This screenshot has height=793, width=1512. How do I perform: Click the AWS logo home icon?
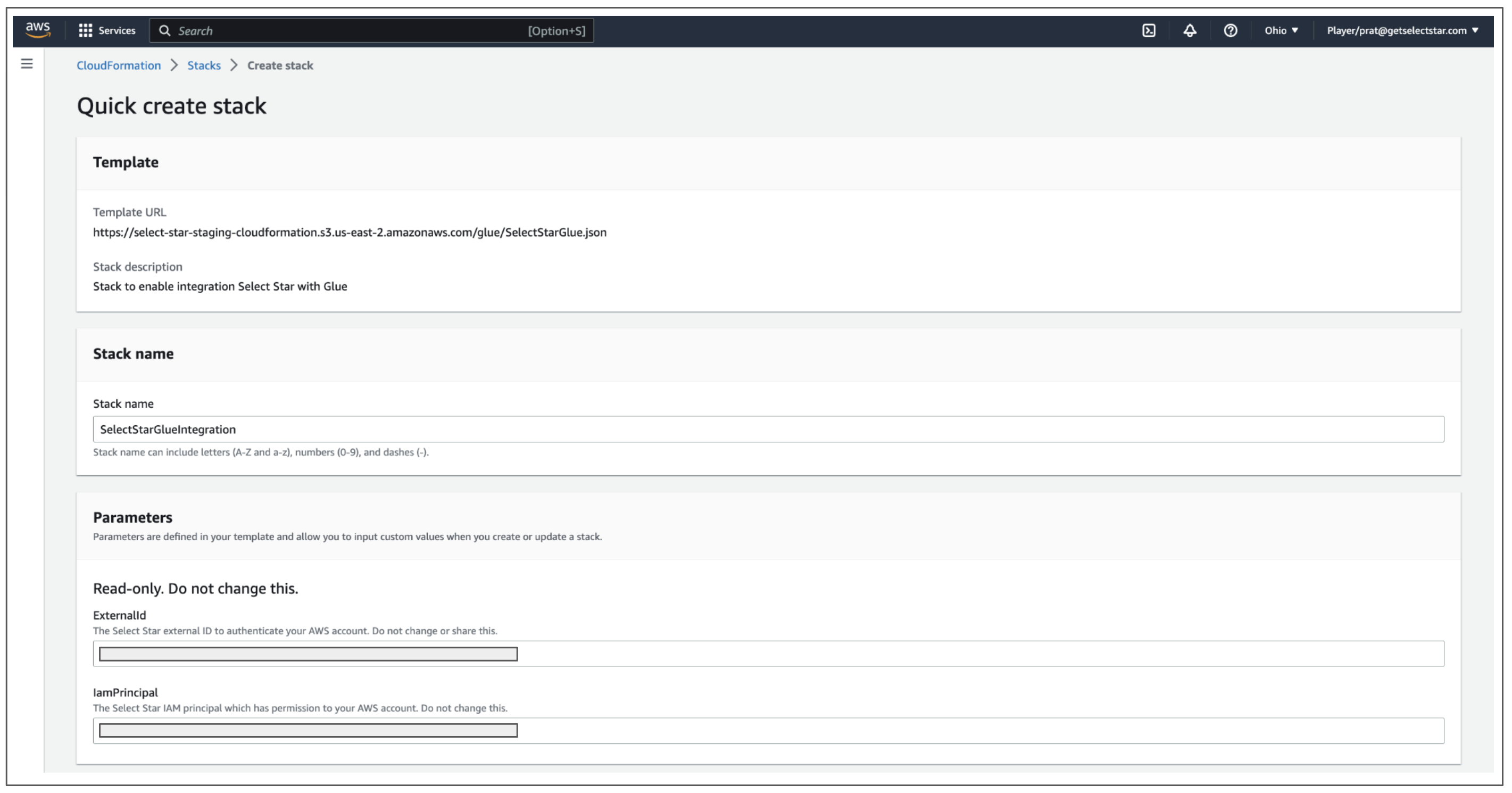click(38, 29)
